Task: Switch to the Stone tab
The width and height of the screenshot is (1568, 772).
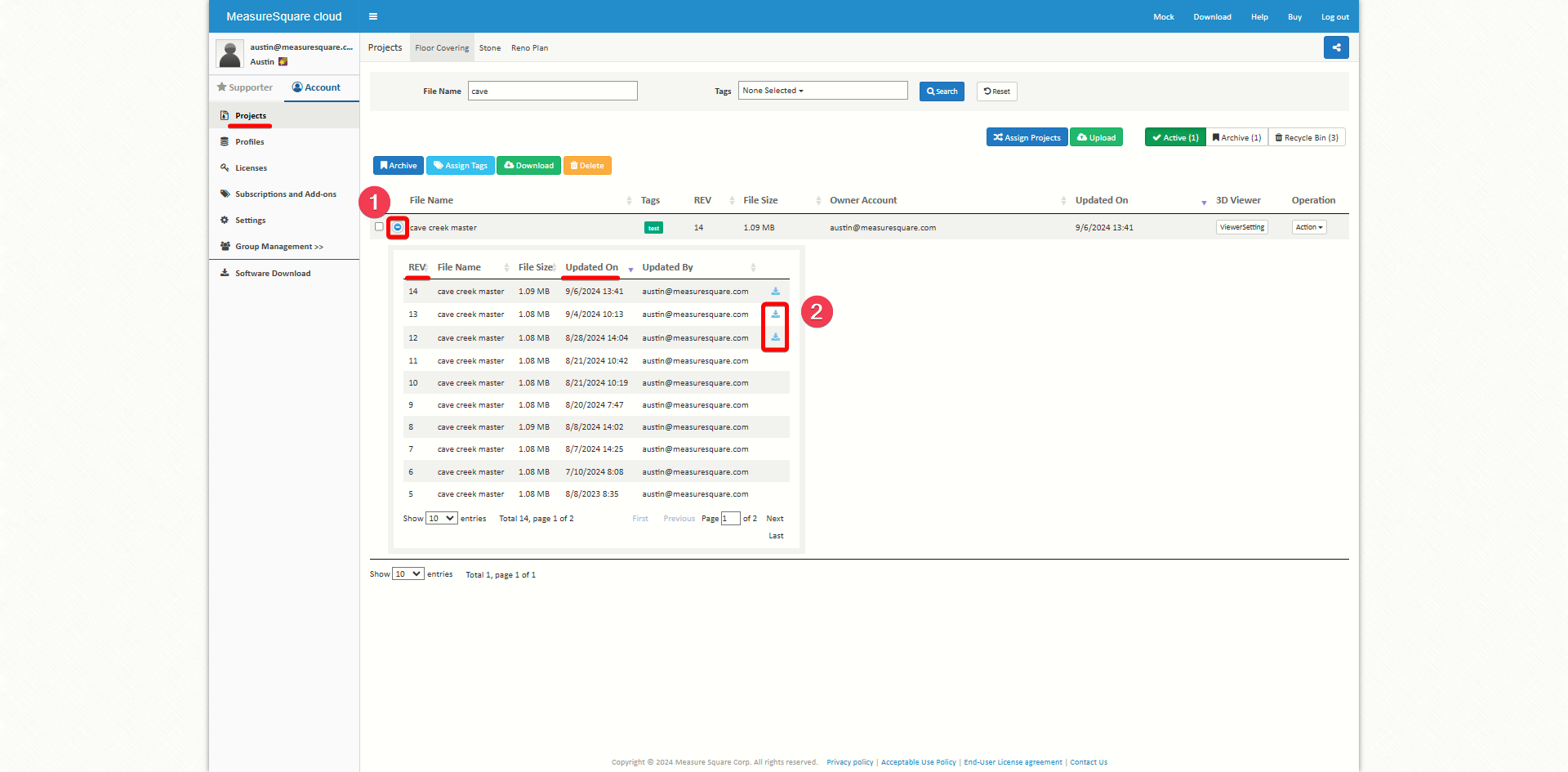Action: click(x=490, y=48)
